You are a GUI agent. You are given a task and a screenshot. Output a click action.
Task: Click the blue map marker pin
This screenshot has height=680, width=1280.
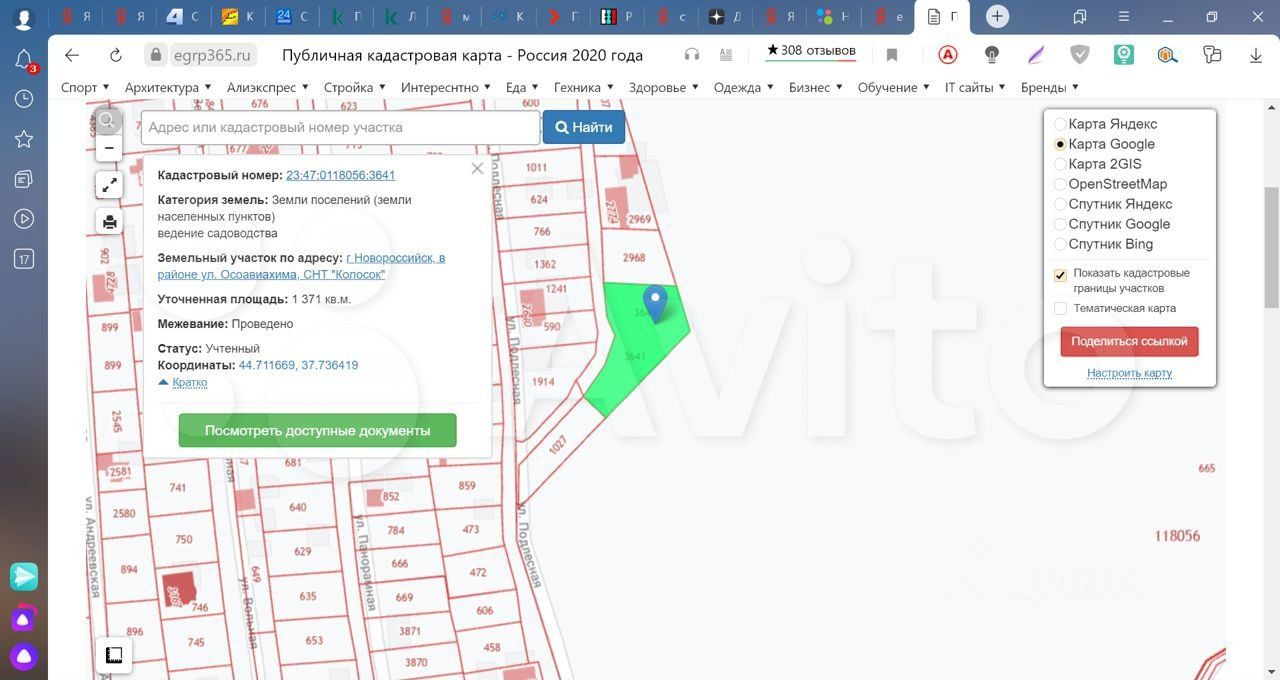pyautogui.click(x=655, y=303)
